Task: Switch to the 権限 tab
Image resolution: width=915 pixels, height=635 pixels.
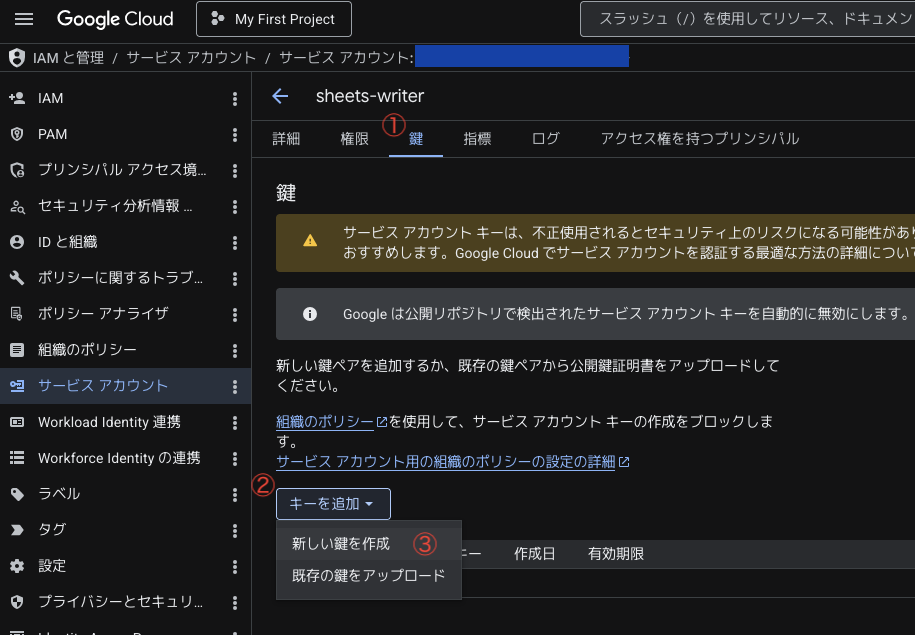Action: pyautogui.click(x=354, y=139)
